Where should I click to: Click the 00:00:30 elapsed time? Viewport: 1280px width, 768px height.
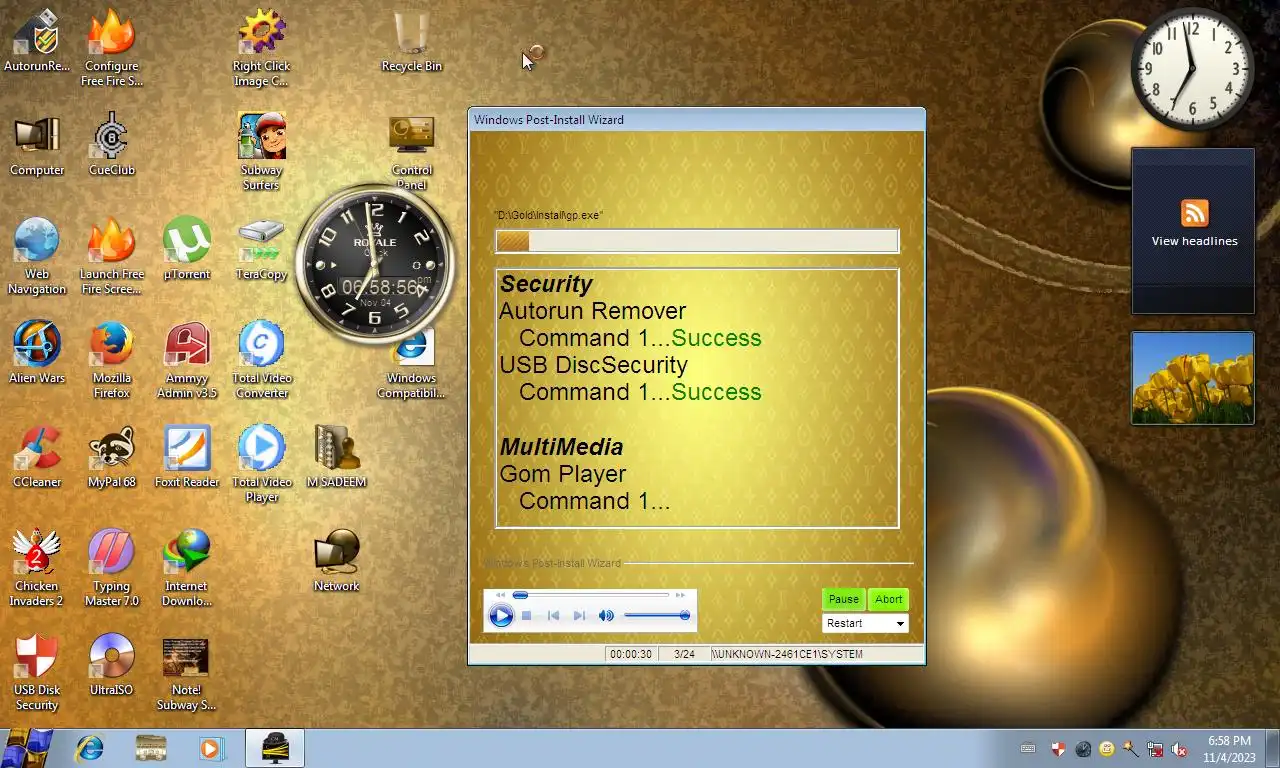coord(631,654)
